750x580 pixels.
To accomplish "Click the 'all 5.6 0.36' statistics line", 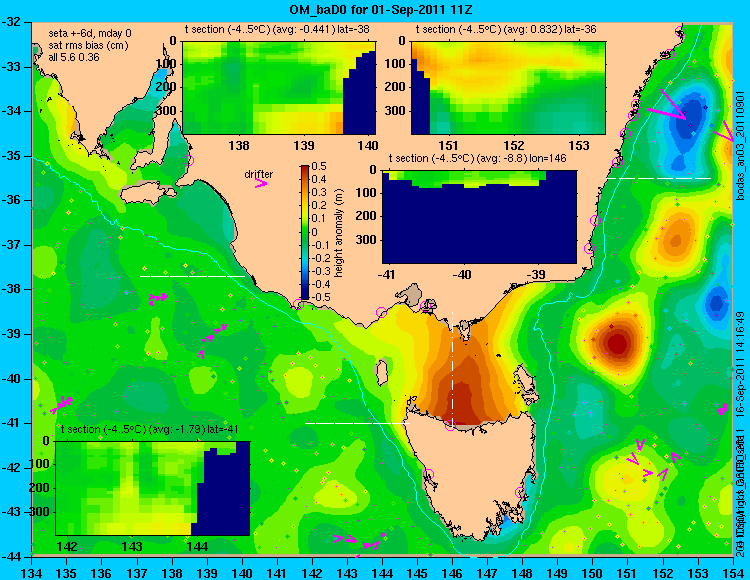I will (74, 57).
